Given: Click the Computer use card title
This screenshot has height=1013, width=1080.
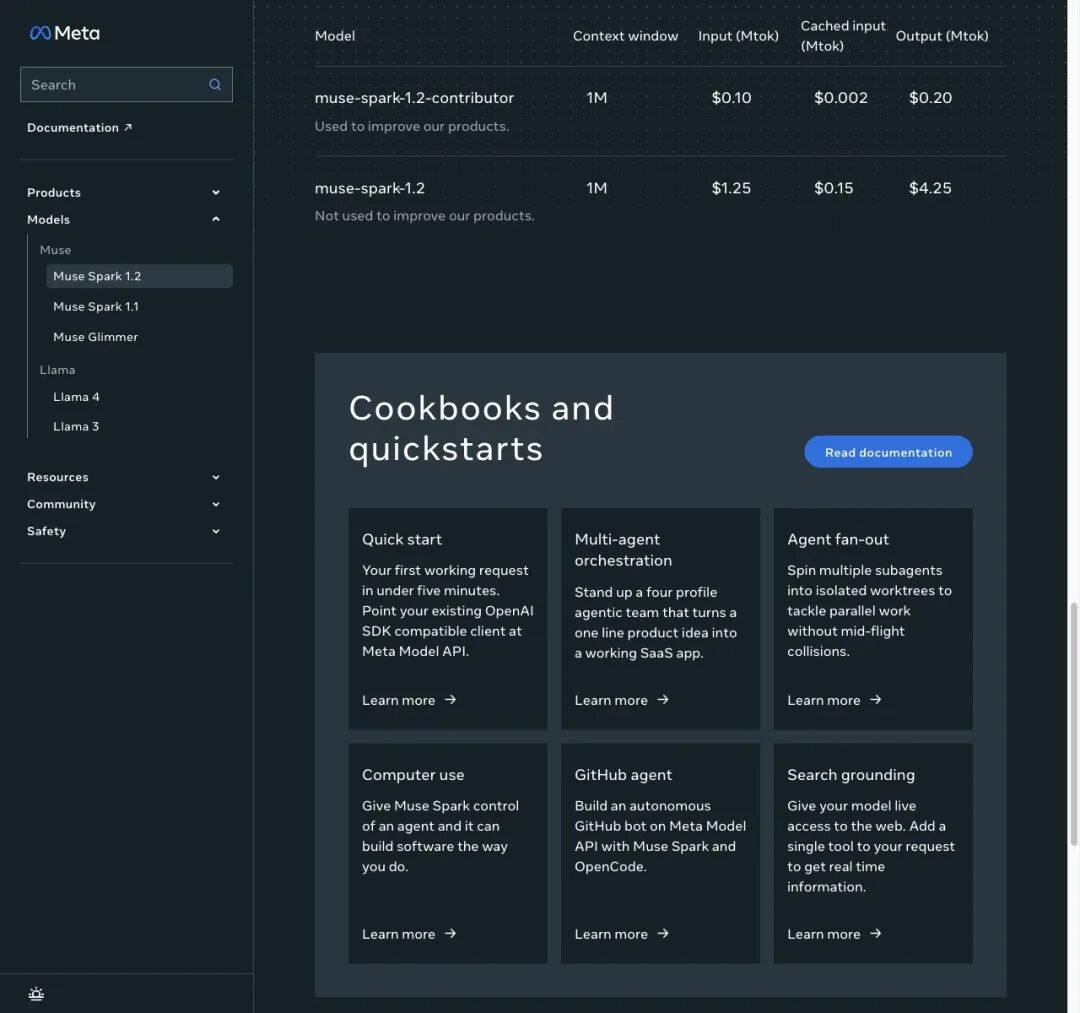Looking at the screenshot, I should point(413,775).
